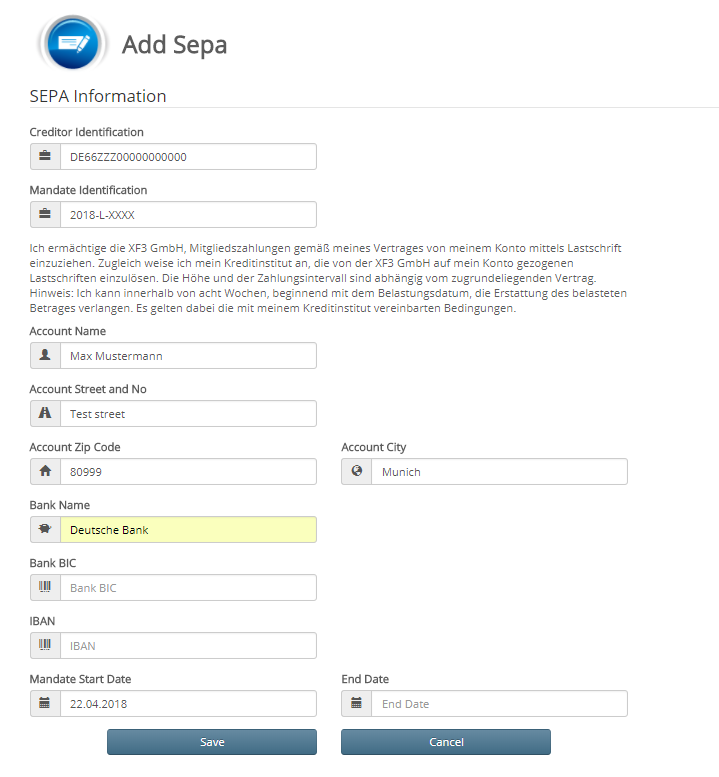Select the Deutsche Bank name field
Viewport: 719px width, 777px height.
(x=188, y=530)
